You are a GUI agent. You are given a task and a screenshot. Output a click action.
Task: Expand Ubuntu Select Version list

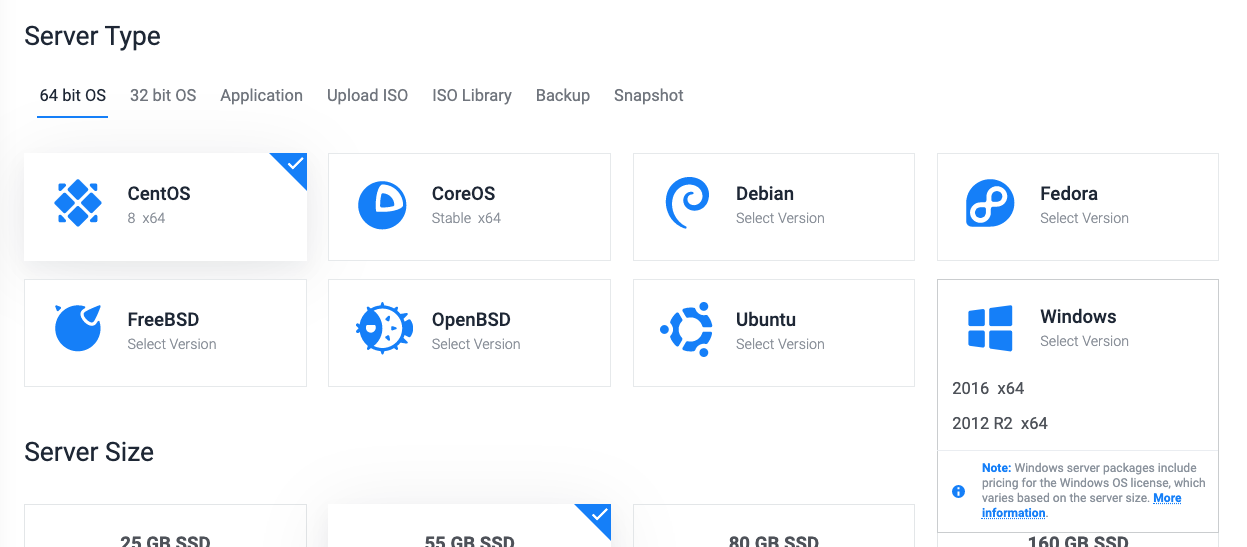[780, 344]
